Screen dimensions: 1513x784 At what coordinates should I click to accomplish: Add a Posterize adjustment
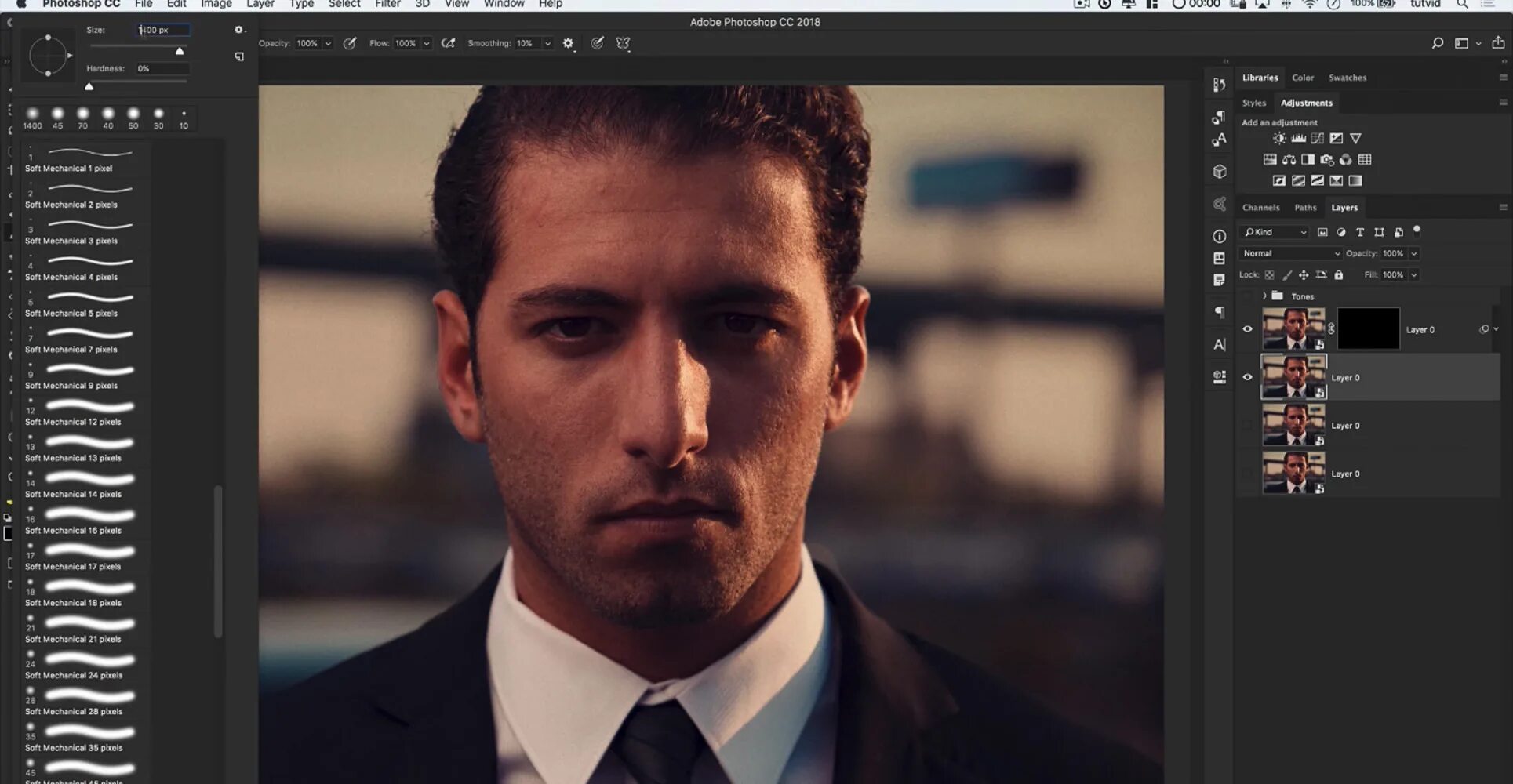(x=1299, y=181)
